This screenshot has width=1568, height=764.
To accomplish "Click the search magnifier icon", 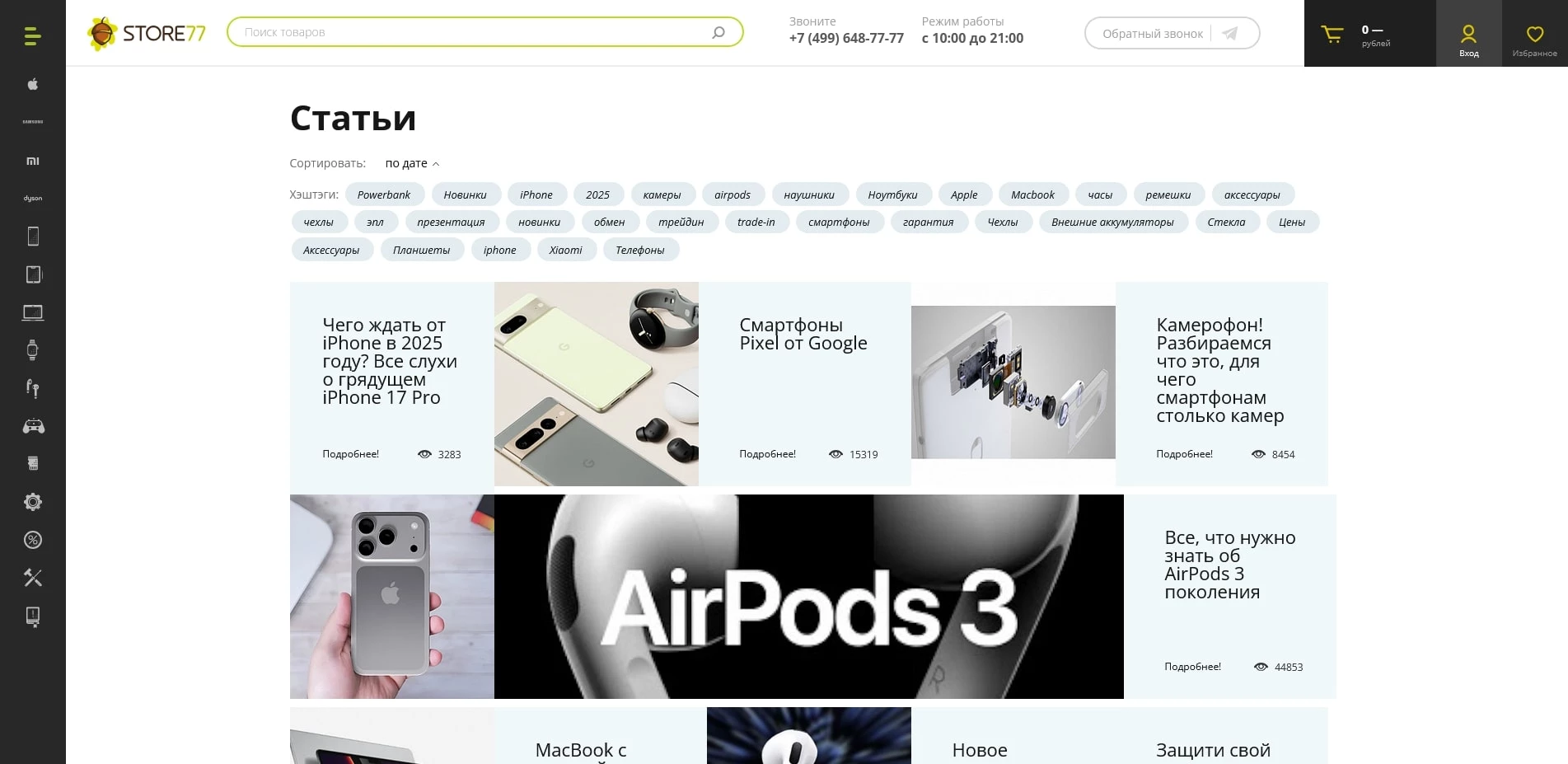I will [x=718, y=32].
